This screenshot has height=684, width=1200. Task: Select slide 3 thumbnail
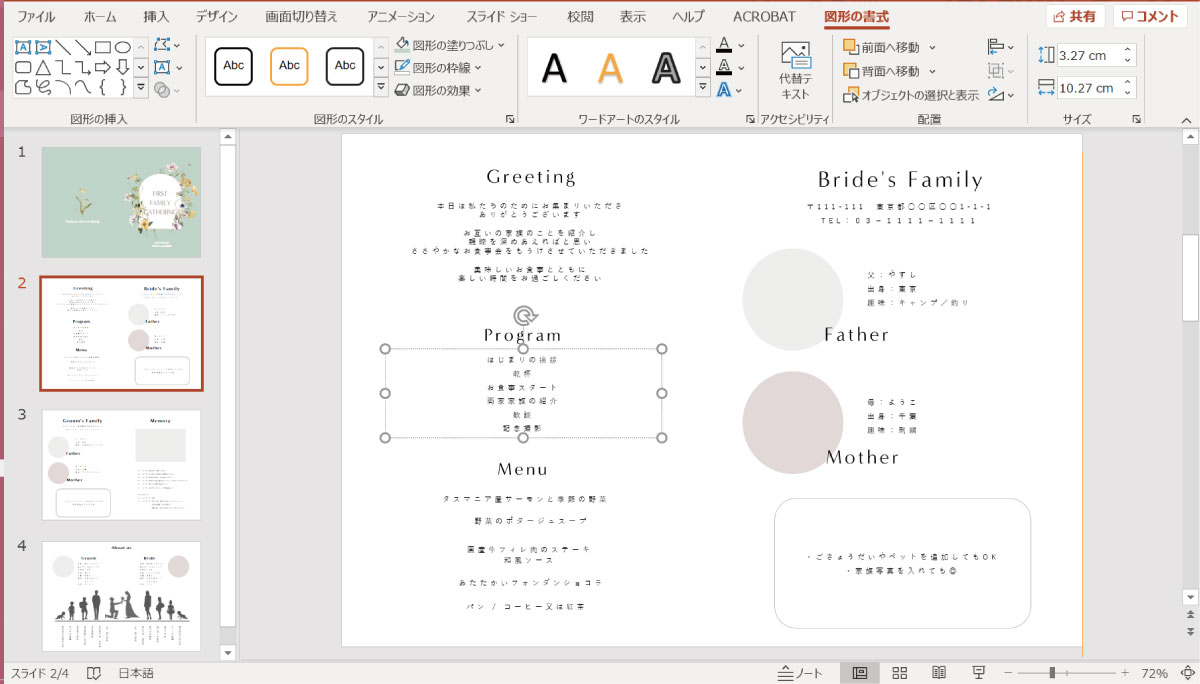point(120,464)
